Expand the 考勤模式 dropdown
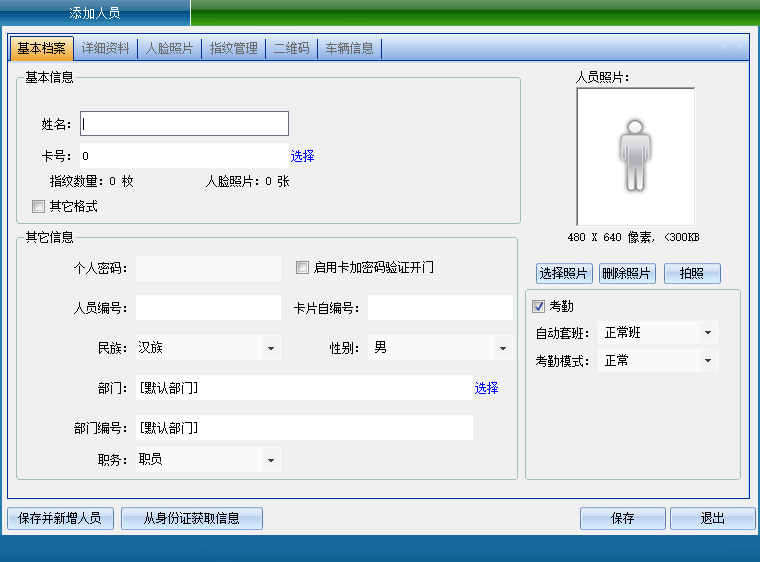 click(707, 361)
